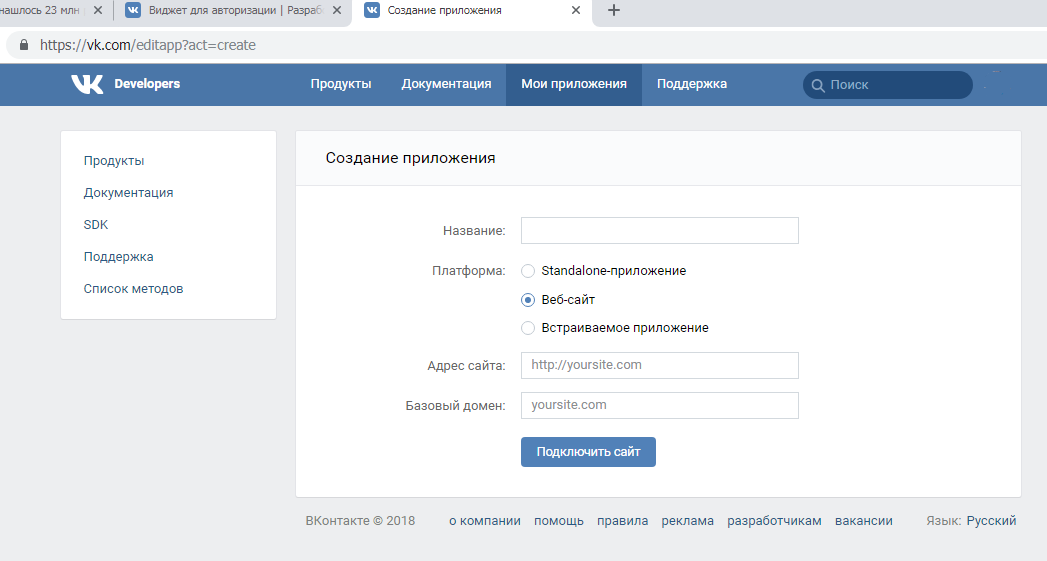Focus the Адрес сайта field
The image size is (1047, 561).
pos(660,365)
